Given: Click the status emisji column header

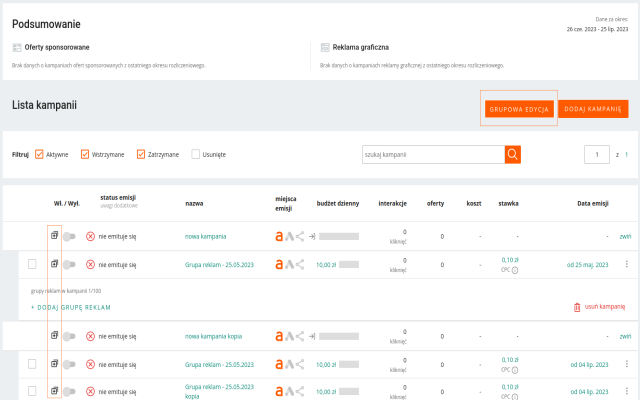Looking at the screenshot, I should [118, 198].
